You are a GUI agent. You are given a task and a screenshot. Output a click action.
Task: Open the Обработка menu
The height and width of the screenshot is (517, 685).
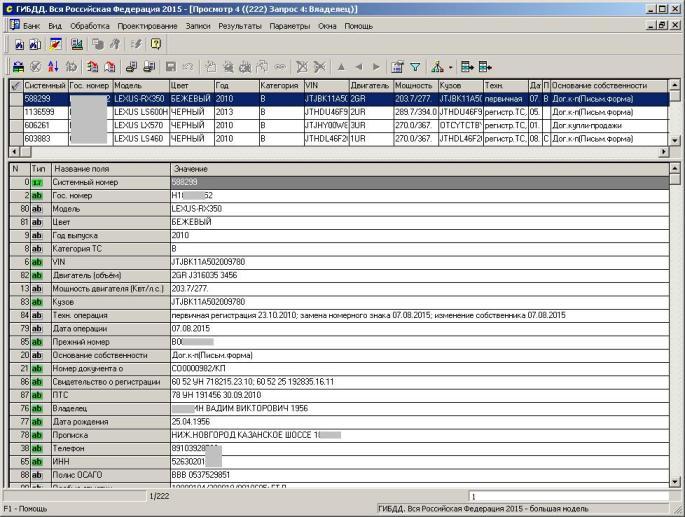[x=90, y=26]
